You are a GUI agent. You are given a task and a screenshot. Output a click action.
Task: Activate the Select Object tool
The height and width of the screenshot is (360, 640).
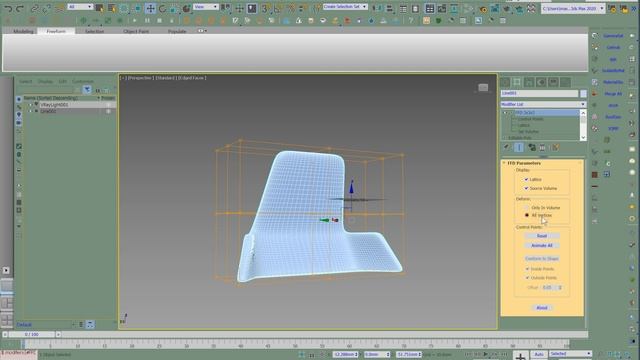click(x=100, y=8)
